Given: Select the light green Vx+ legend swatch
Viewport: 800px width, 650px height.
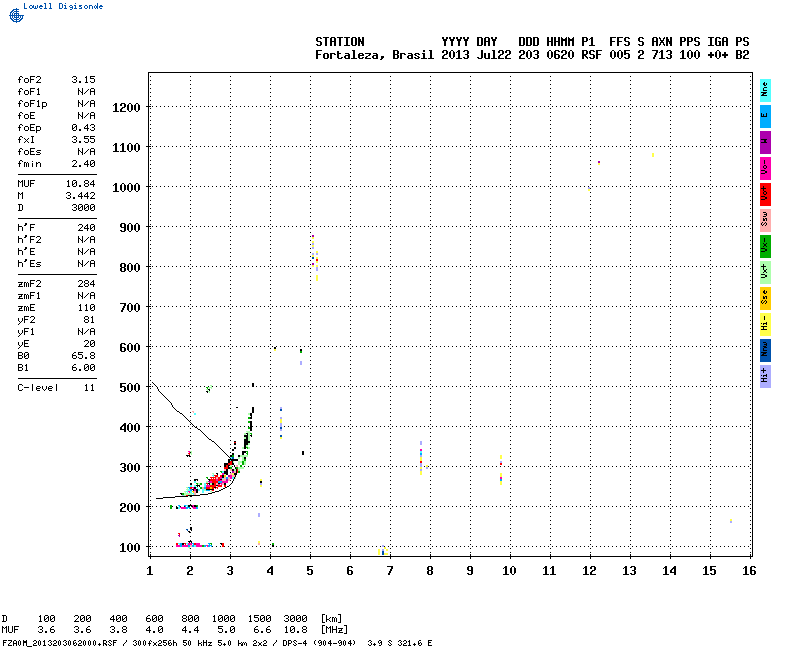Looking at the screenshot, I should click(x=765, y=272).
